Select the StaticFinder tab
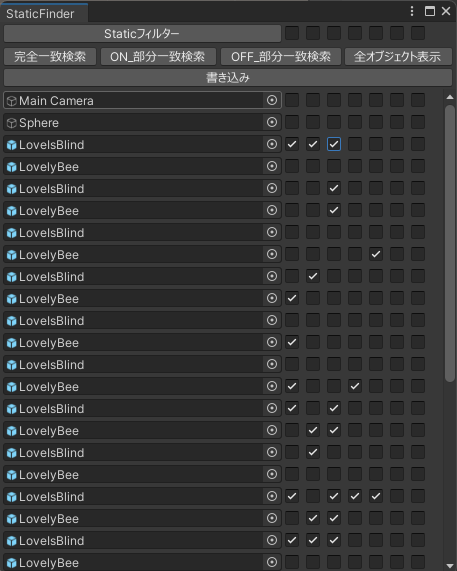 pyautogui.click(x=40, y=13)
